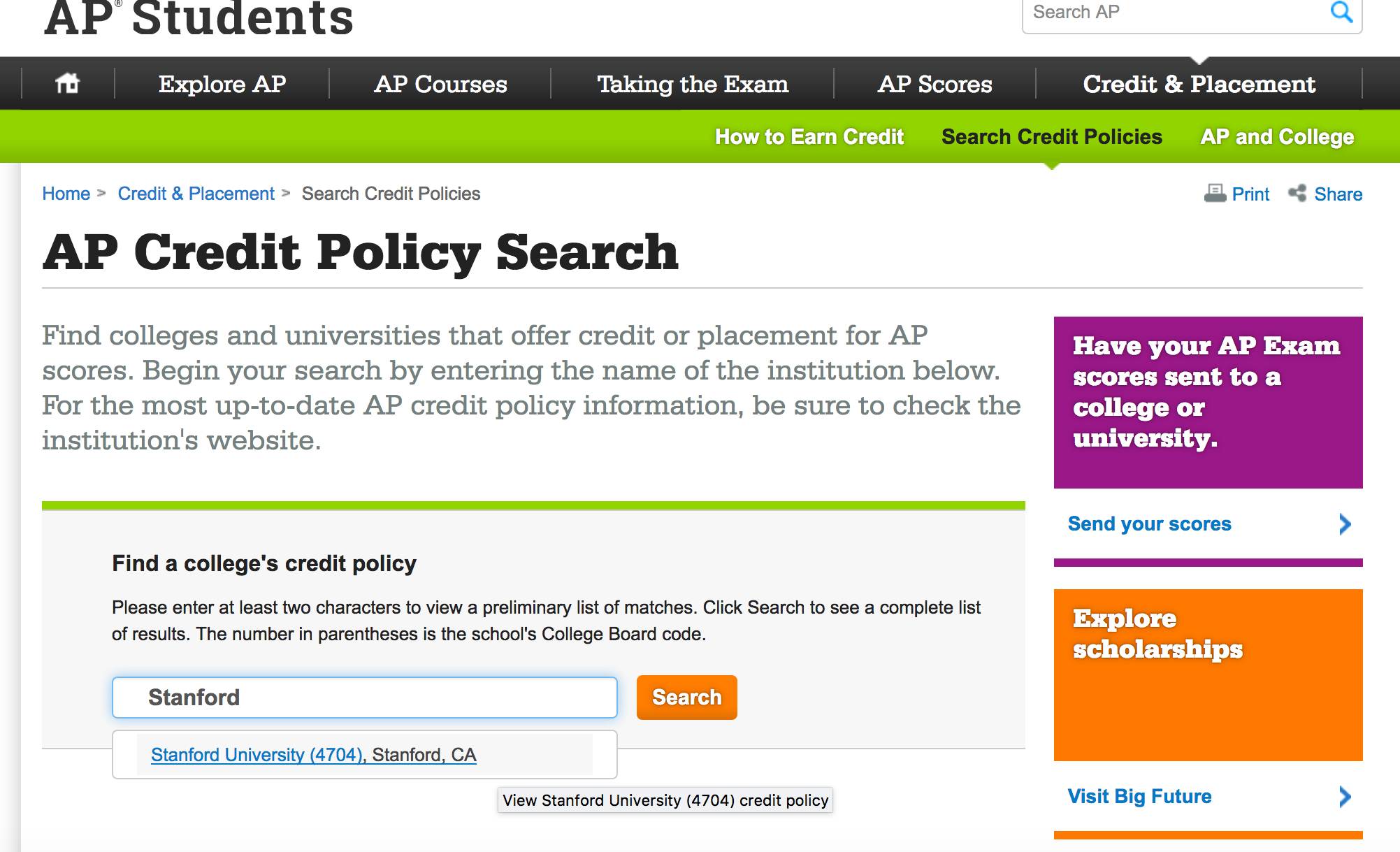Screen dimensions: 1400x852
Task: Click the Find a college's credit policy heading
Action: (x=264, y=563)
